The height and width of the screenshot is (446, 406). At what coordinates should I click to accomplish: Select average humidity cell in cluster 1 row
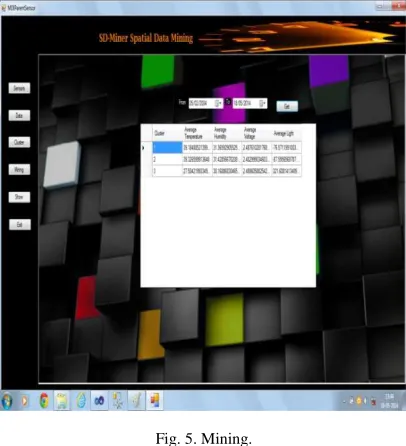tap(227, 147)
